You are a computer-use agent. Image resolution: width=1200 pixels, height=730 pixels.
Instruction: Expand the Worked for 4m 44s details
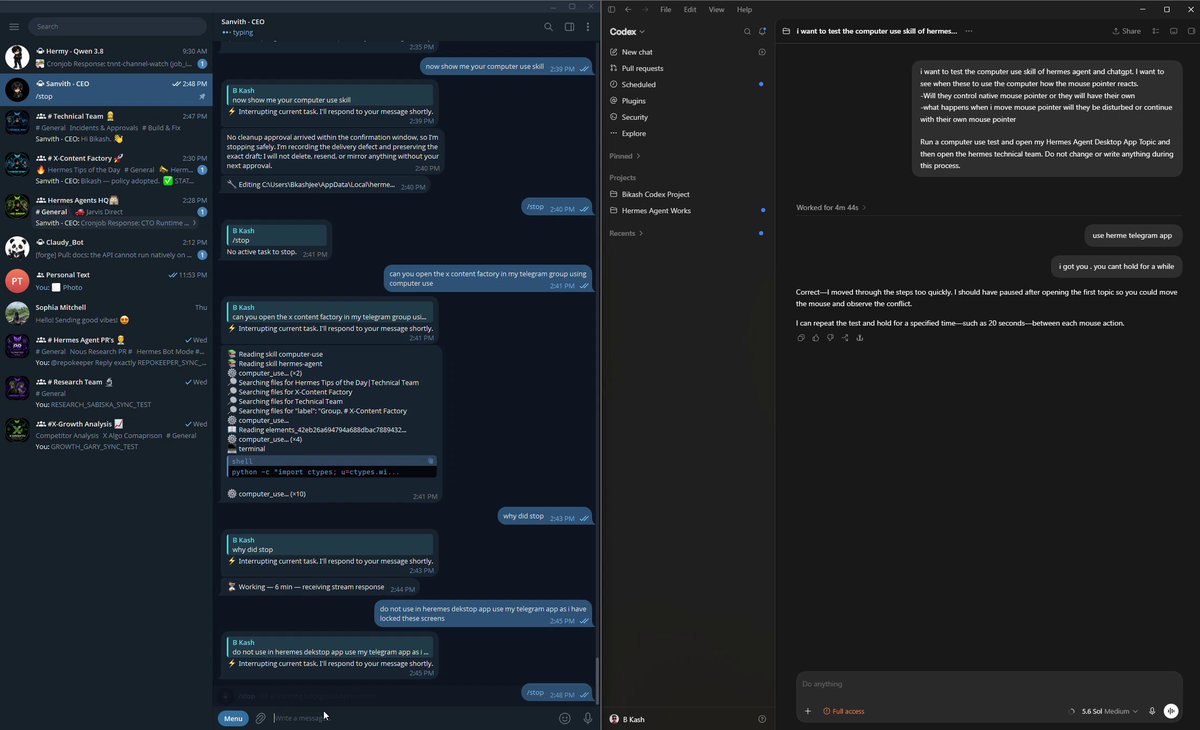pyautogui.click(x=832, y=208)
